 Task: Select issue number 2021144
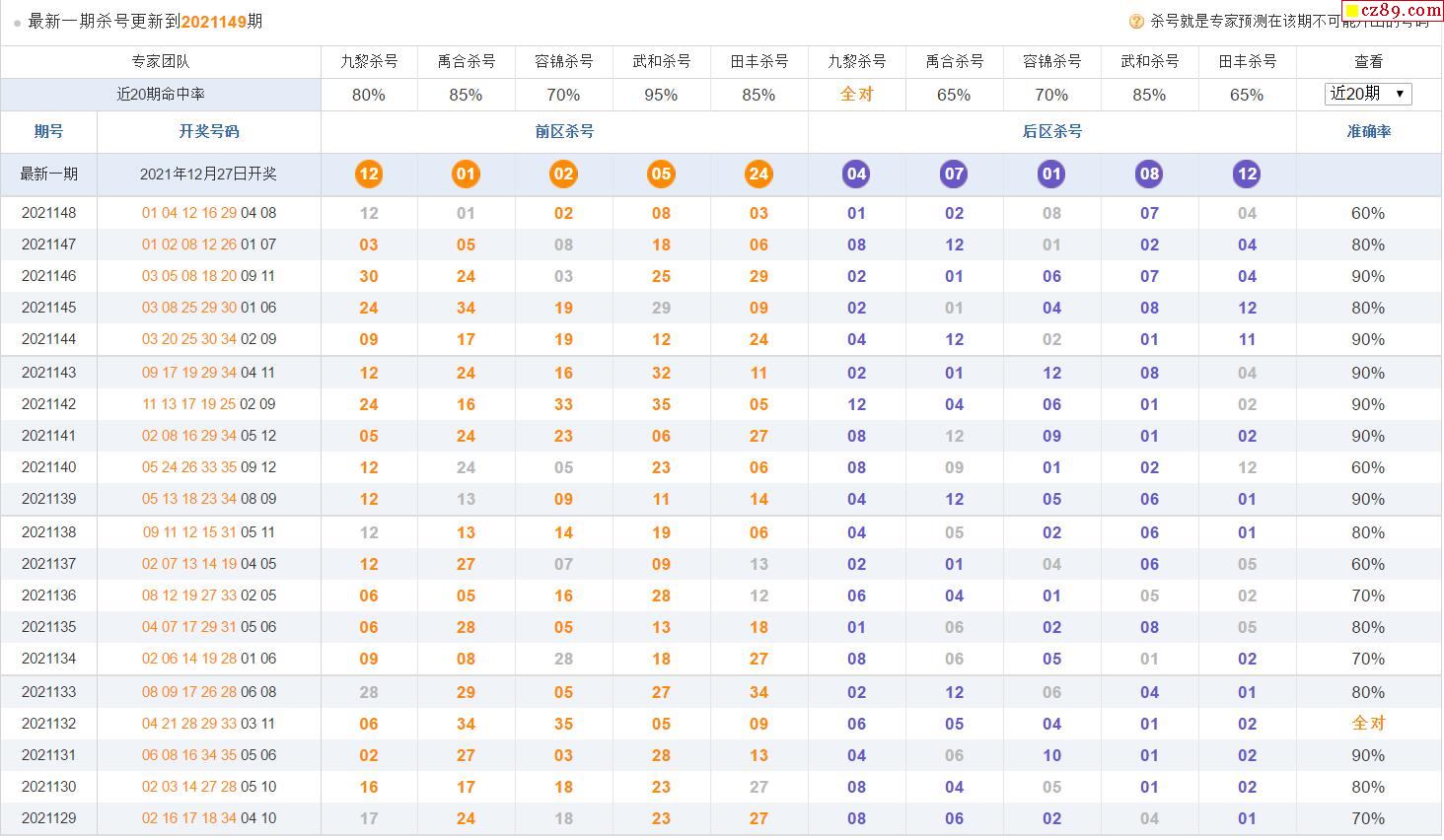(x=48, y=339)
